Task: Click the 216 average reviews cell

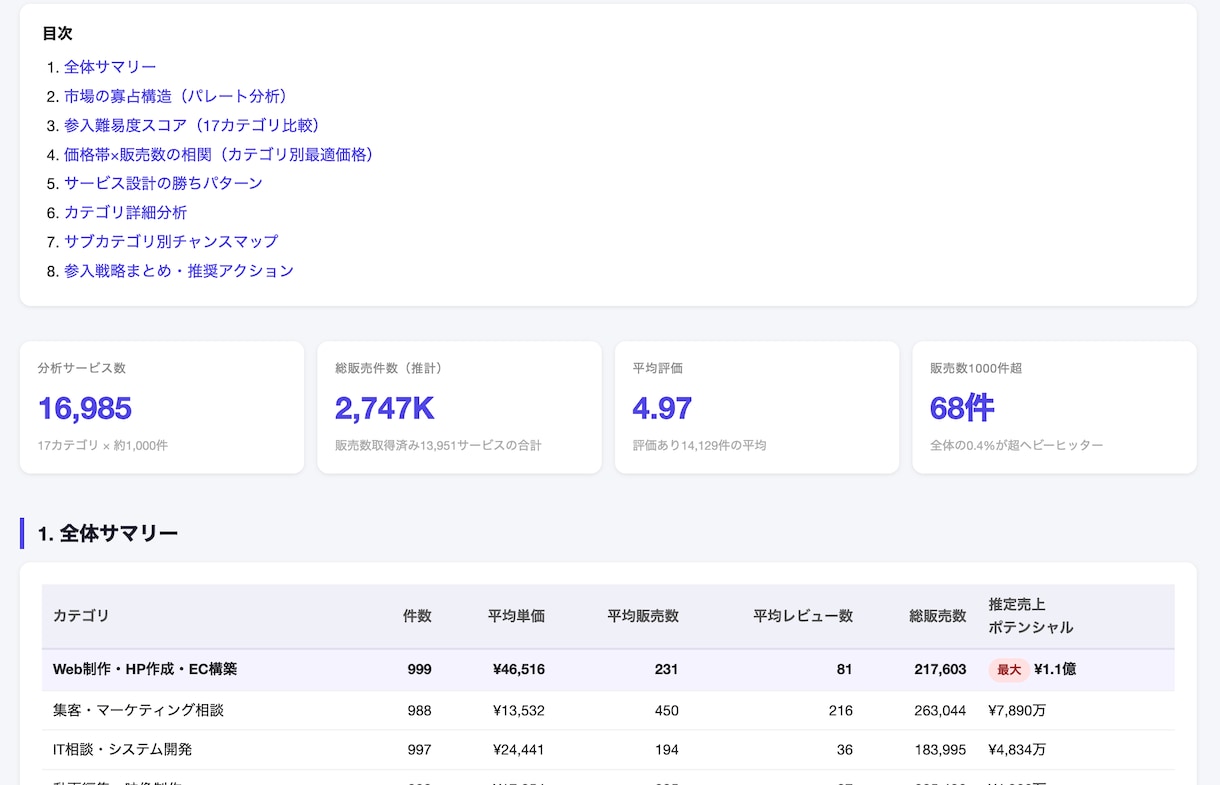Action: (841, 711)
